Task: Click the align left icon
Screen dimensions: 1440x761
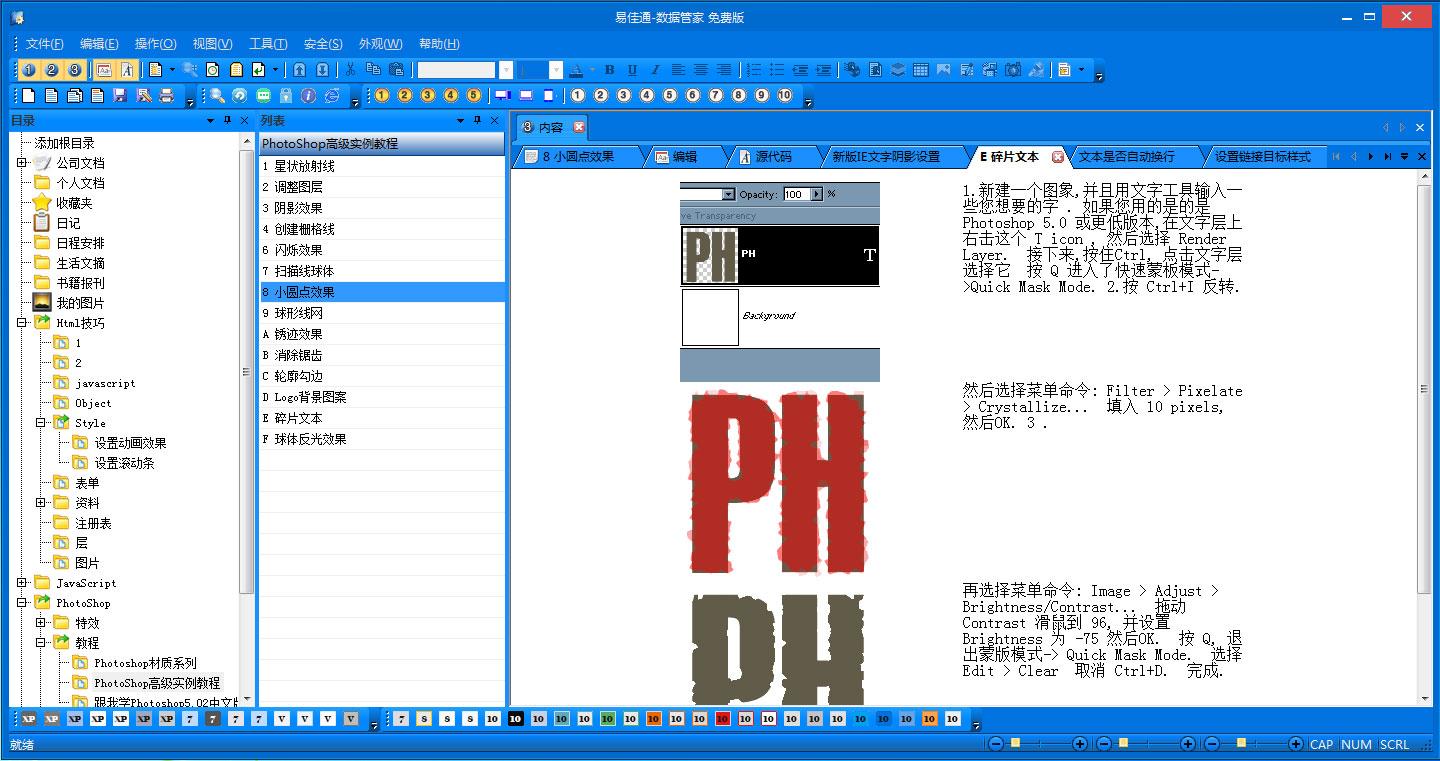Action: (x=678, y=70)
